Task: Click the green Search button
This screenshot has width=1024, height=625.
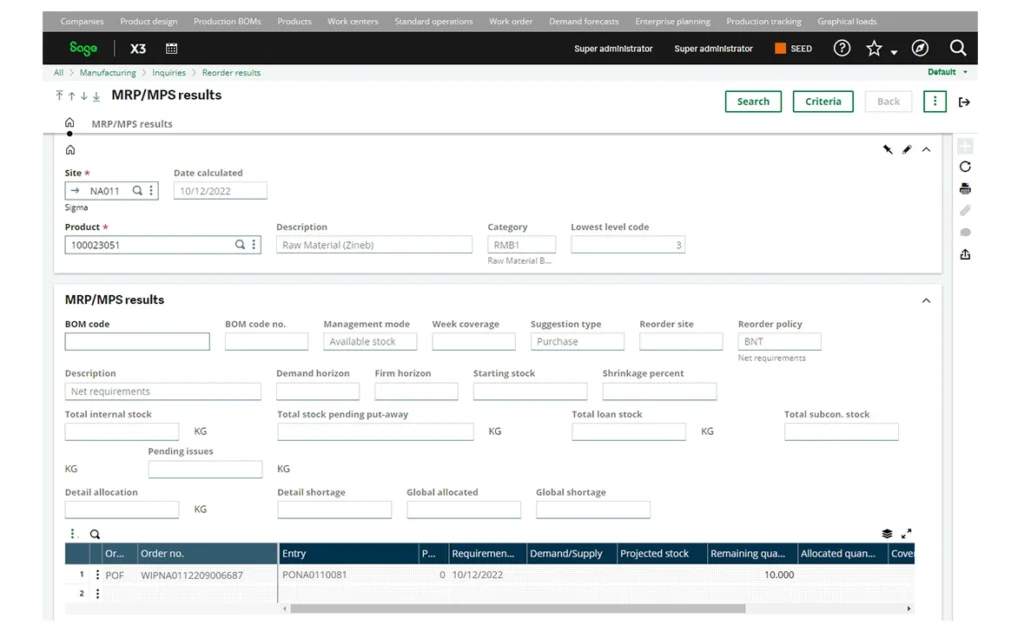Action: point(753,101)
